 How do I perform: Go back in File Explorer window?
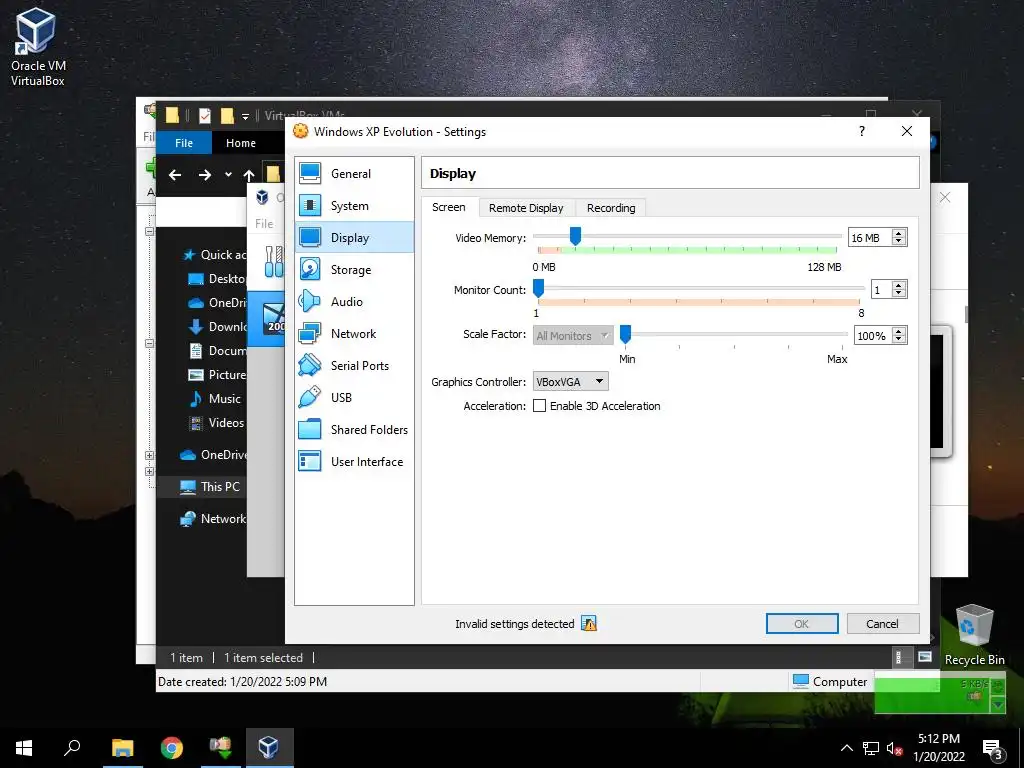(175, 175)
